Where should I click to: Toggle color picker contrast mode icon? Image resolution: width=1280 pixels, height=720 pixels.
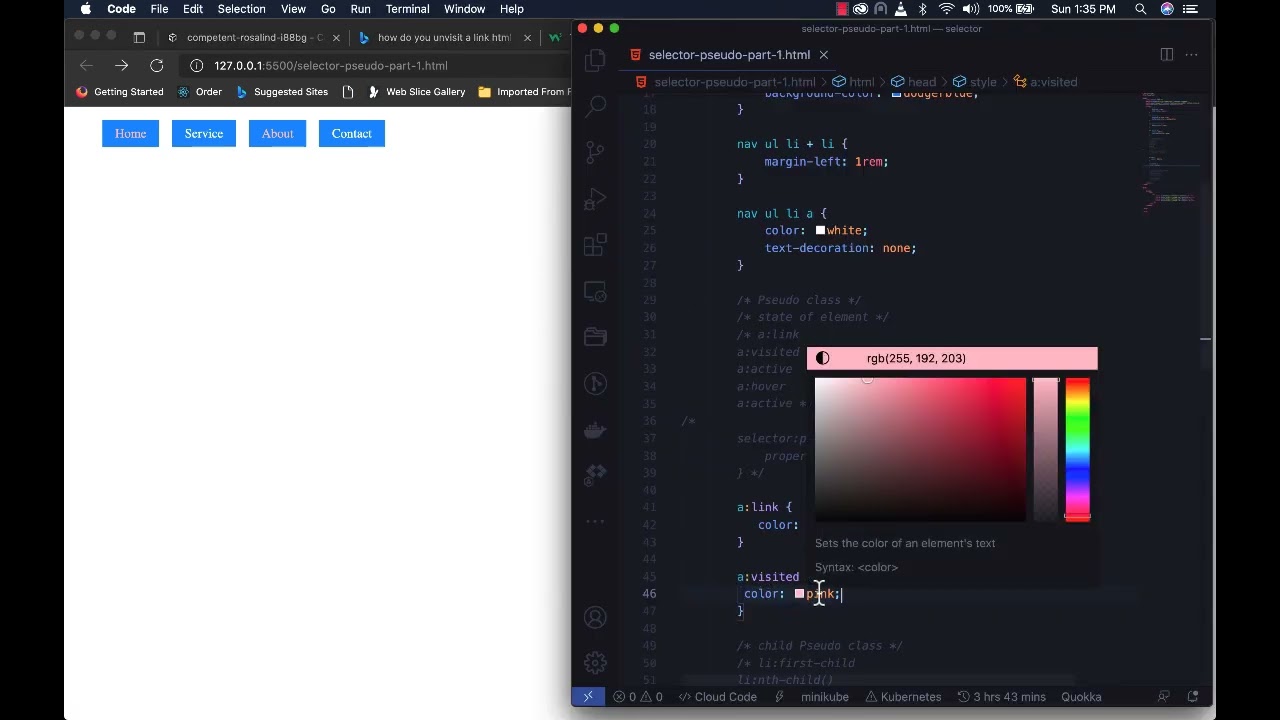[822, 358]
